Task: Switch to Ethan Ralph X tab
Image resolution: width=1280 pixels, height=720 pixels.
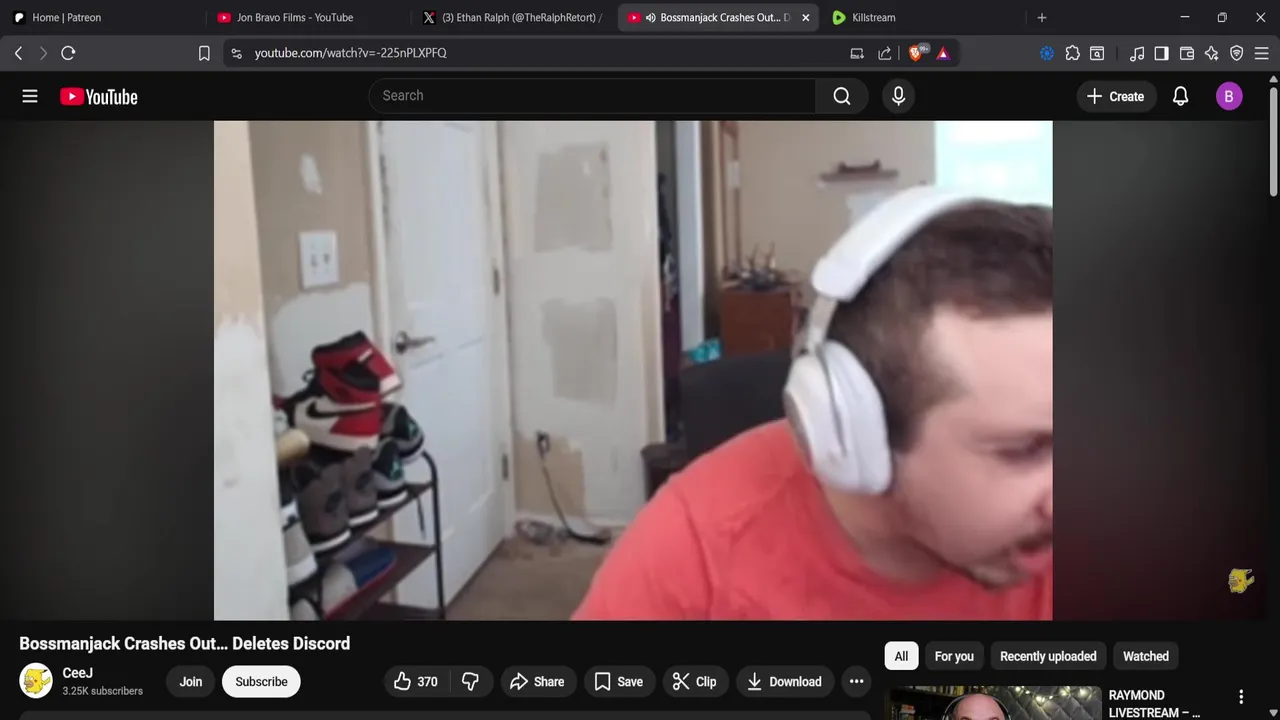Action: click(x=513, y=17)
